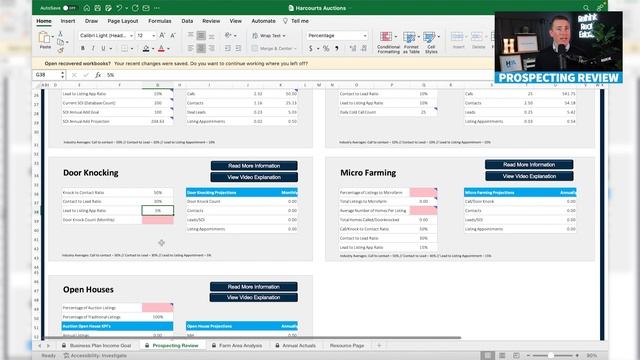Image resolution: width=640 pixels, height=360 pixels.
Task: Toggle center horizontal alignment
Action: [201, 49]
